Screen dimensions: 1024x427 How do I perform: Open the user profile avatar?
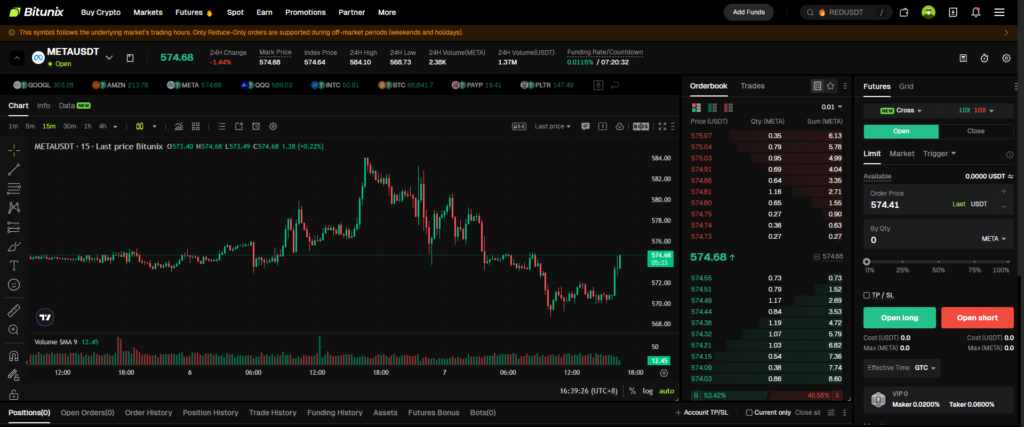(929, 12)
